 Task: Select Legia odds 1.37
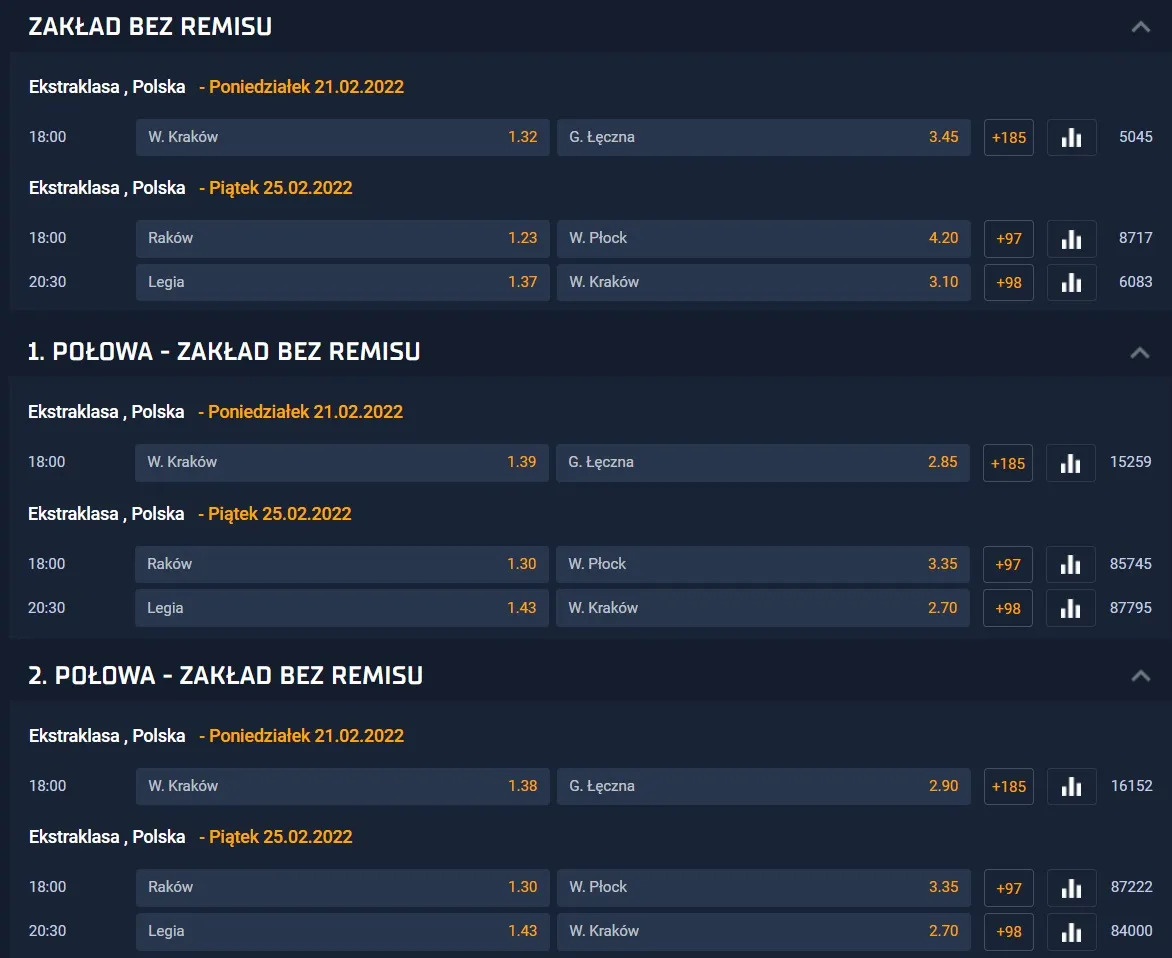tap(342, 282)
